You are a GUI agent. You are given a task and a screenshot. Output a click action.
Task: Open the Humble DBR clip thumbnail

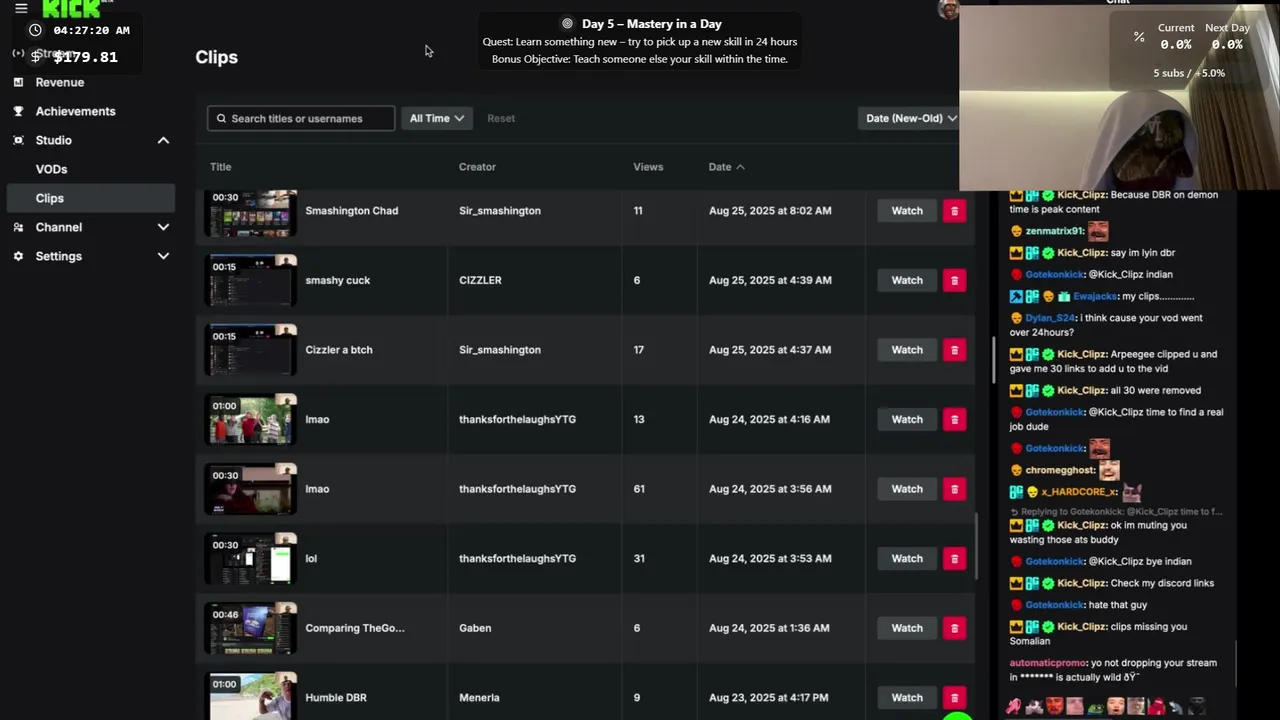pyautogui.click(x=252, y=697)
